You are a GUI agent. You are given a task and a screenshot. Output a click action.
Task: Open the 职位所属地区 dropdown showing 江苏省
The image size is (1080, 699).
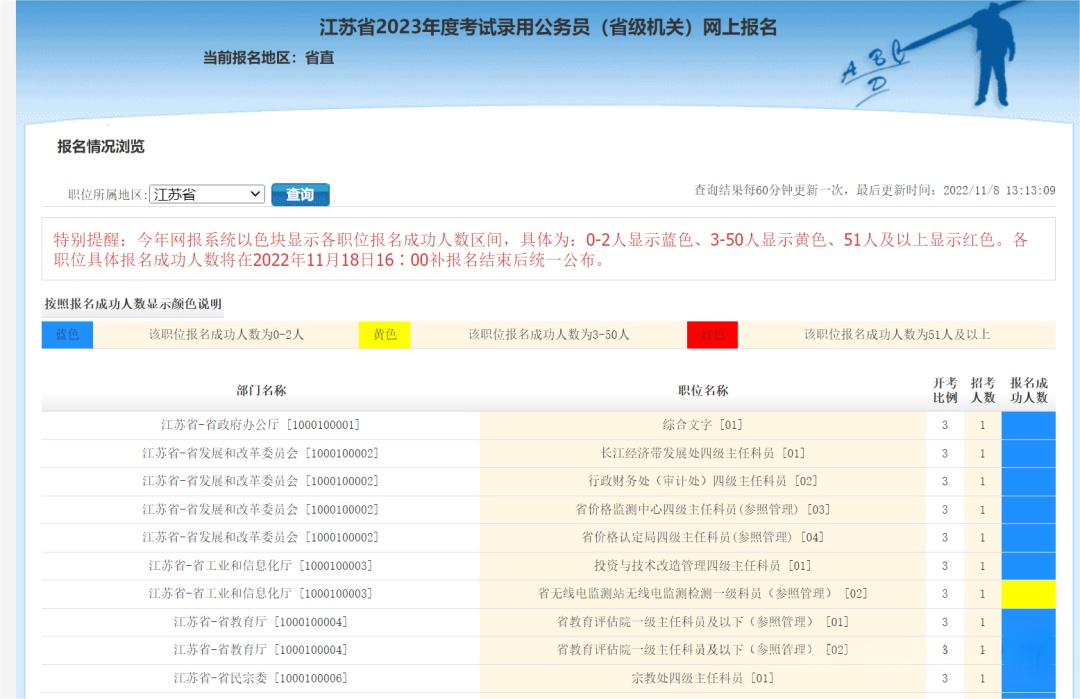tap(207, 194)
